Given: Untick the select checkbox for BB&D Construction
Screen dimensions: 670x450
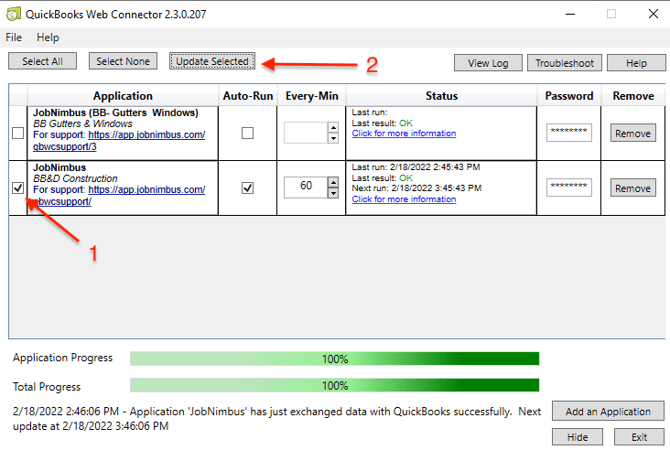Looking at the screenshot, I should (x=18, y=188).
